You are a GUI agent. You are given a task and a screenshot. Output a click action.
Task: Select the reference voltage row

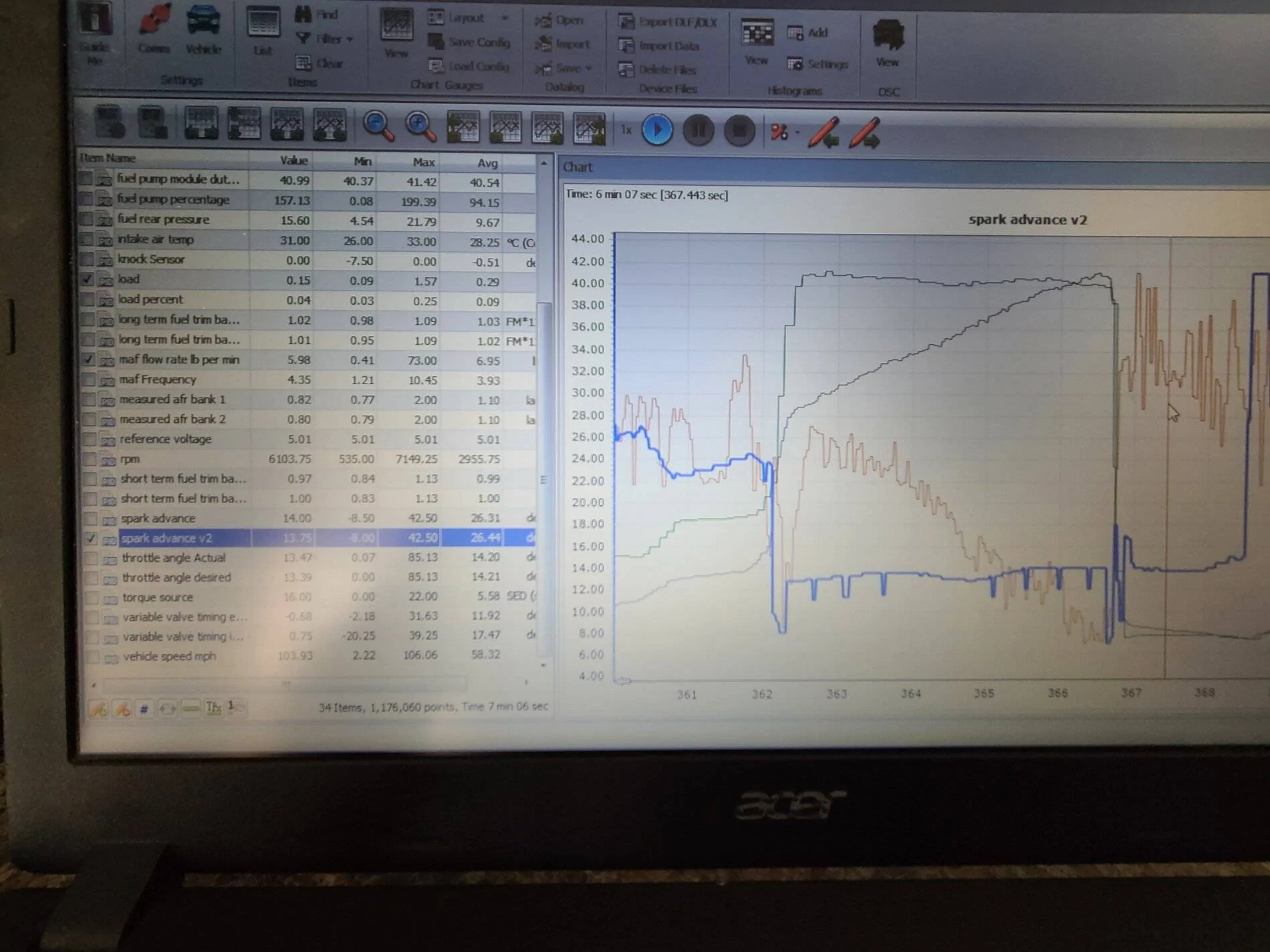click(x=311, y=439)
